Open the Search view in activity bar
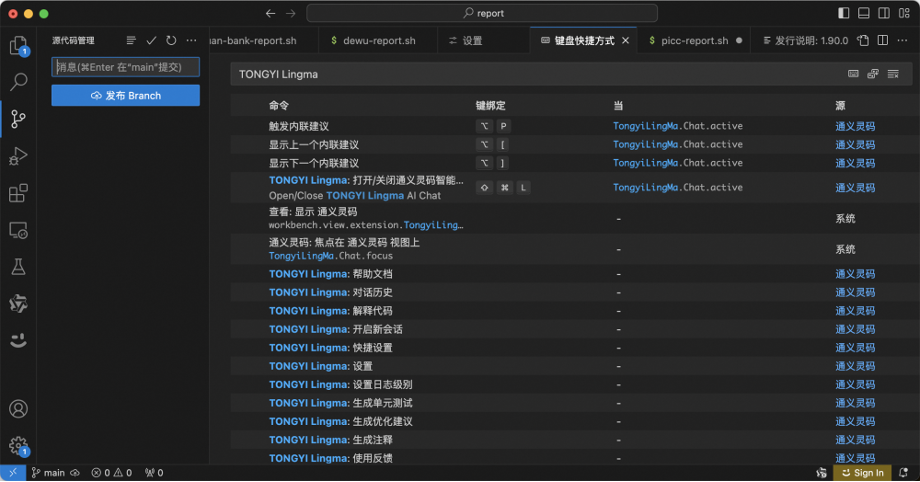The height and width of the screenshot is (482, 920). pyautogui.click(x=18, y=82)
